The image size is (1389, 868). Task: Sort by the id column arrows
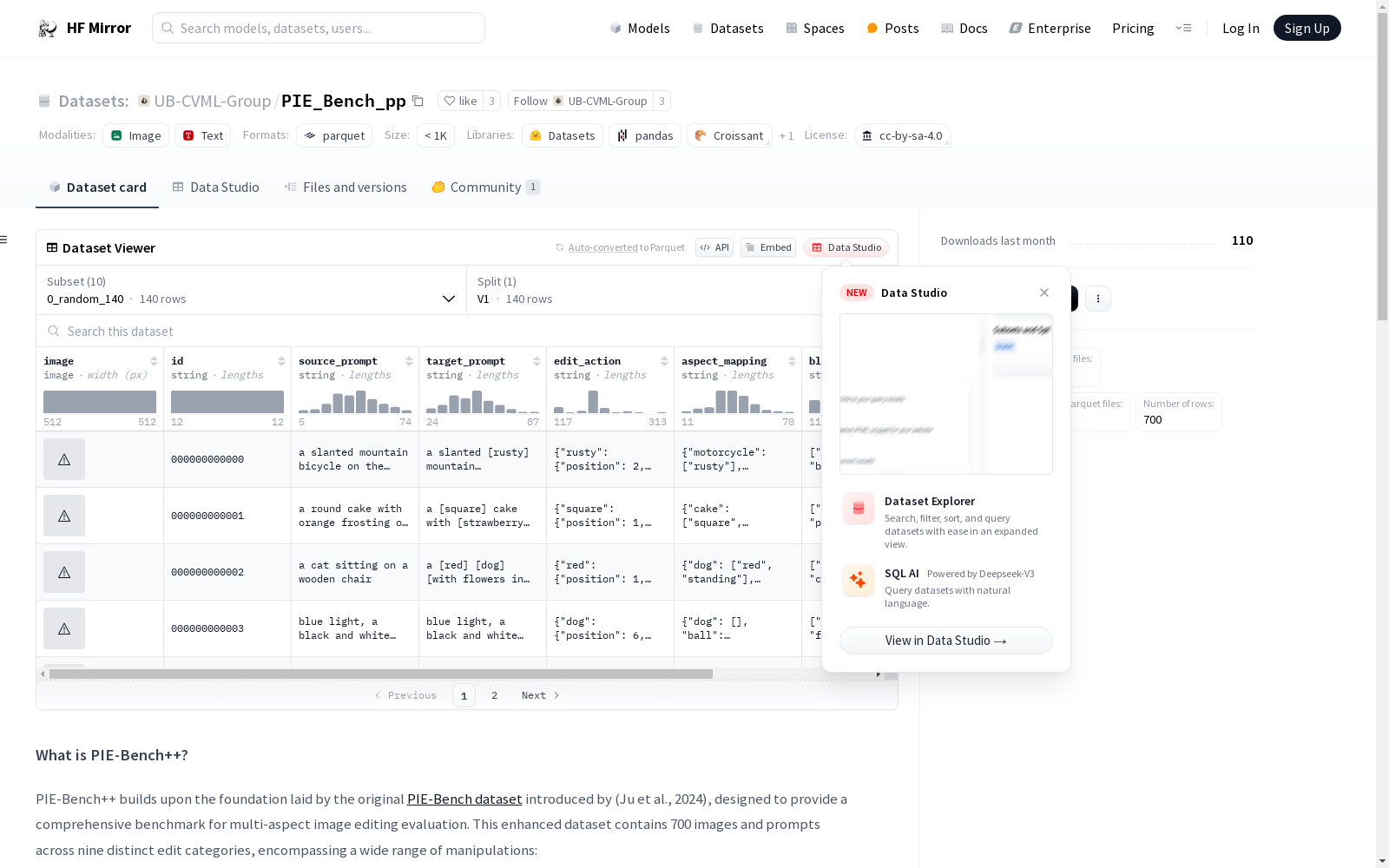(x=281, y=361)
